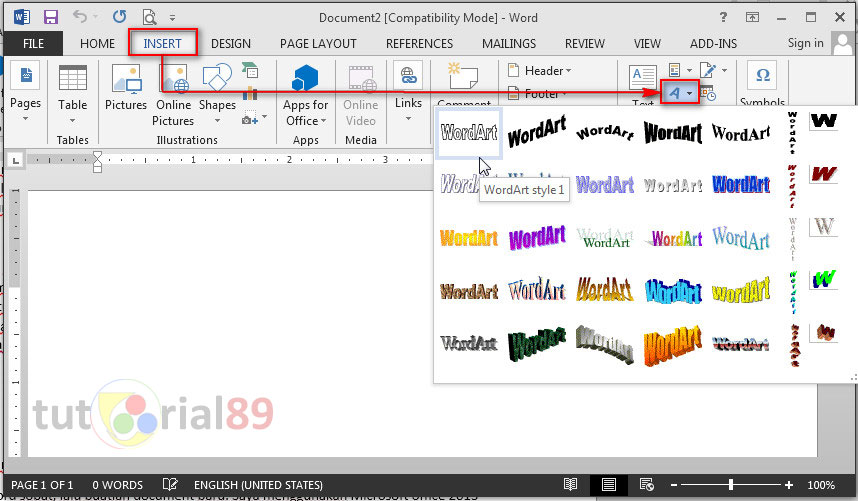
Task: Click the Undo history dropdown arrow
Action: [95, 17]
